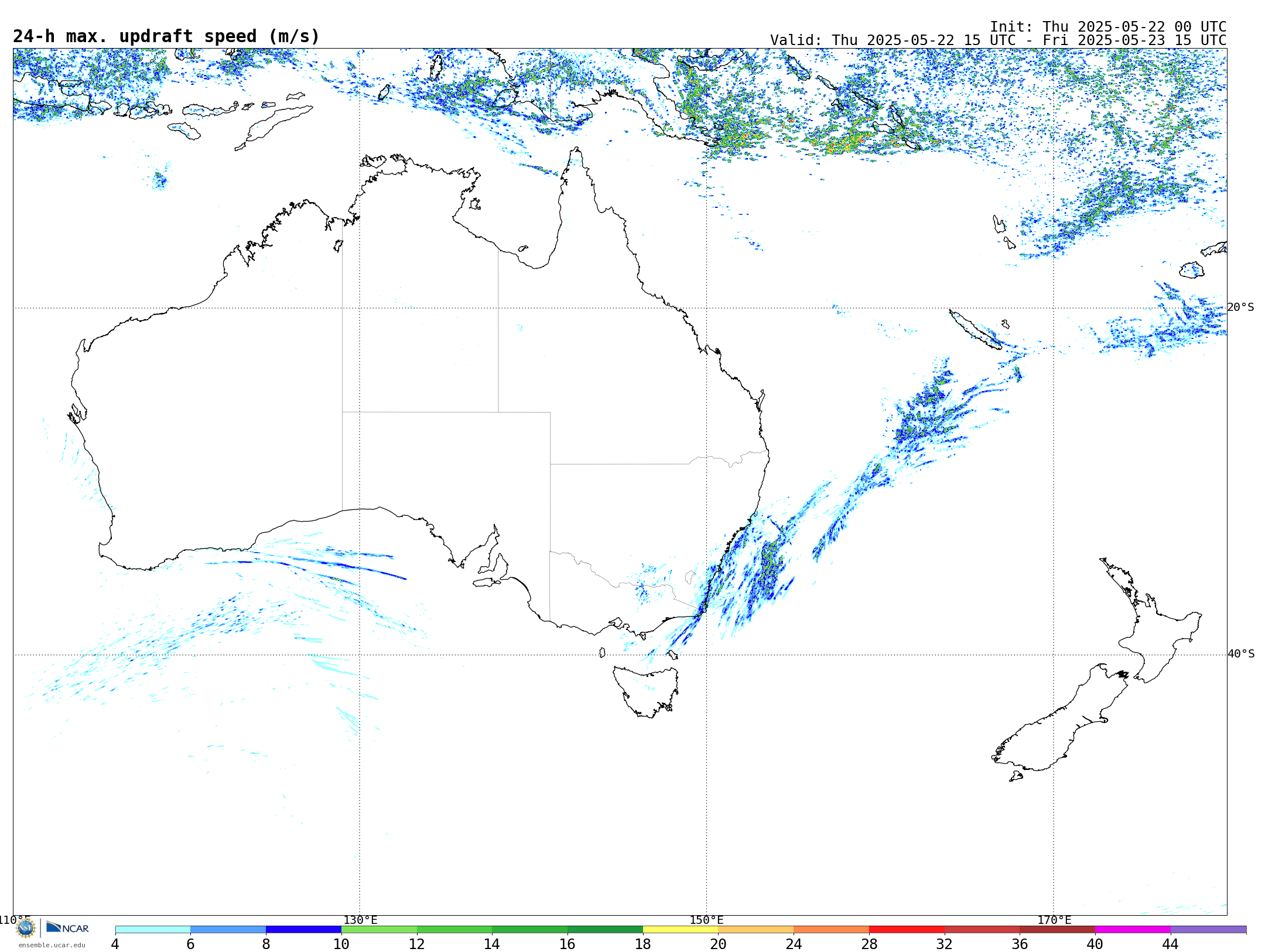Click the ensemble.ucar.edu text
The width and height of the screenshot is (1265, 952).
tap(52, 945)
